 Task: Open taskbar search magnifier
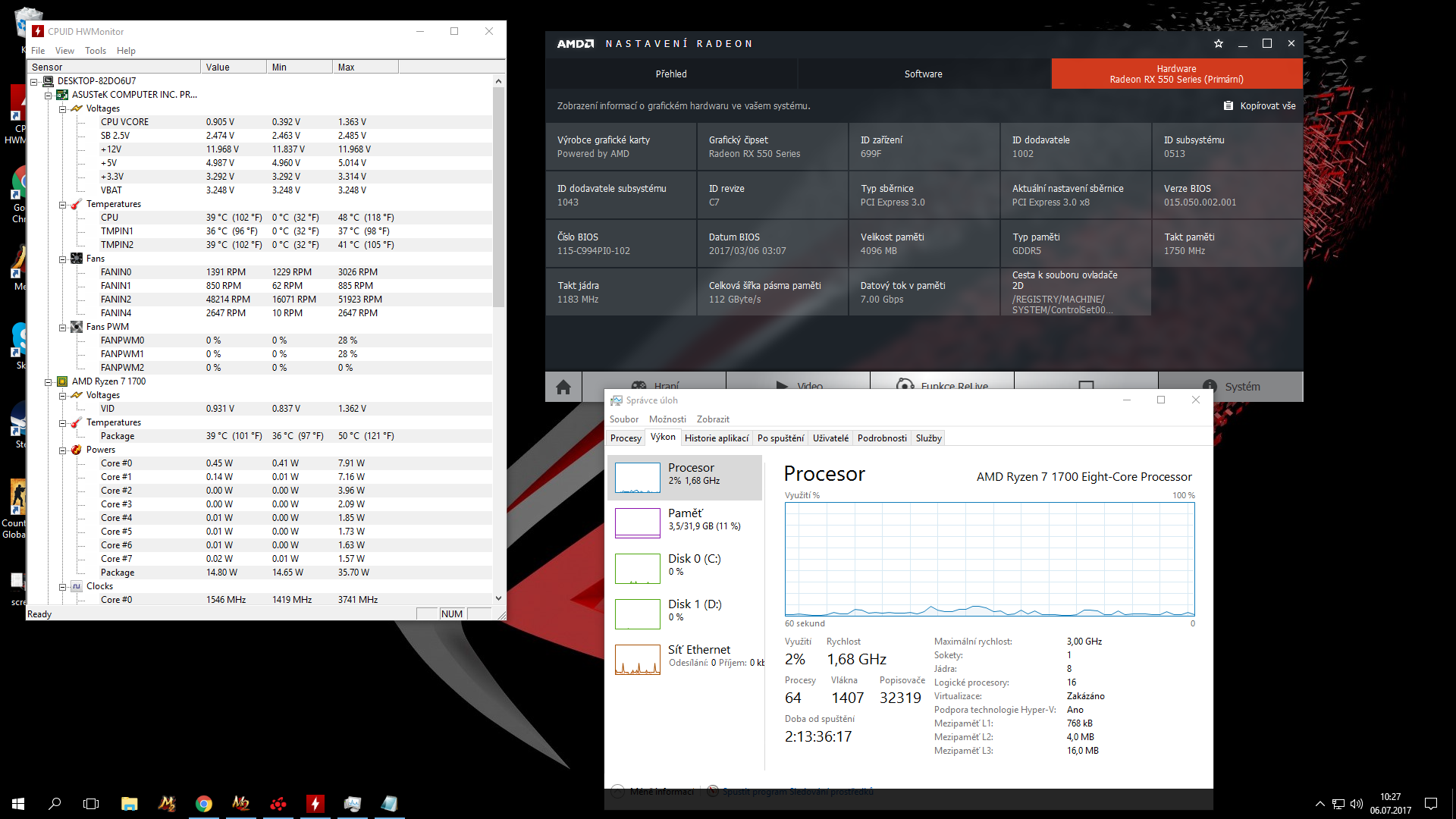point(55,803)
